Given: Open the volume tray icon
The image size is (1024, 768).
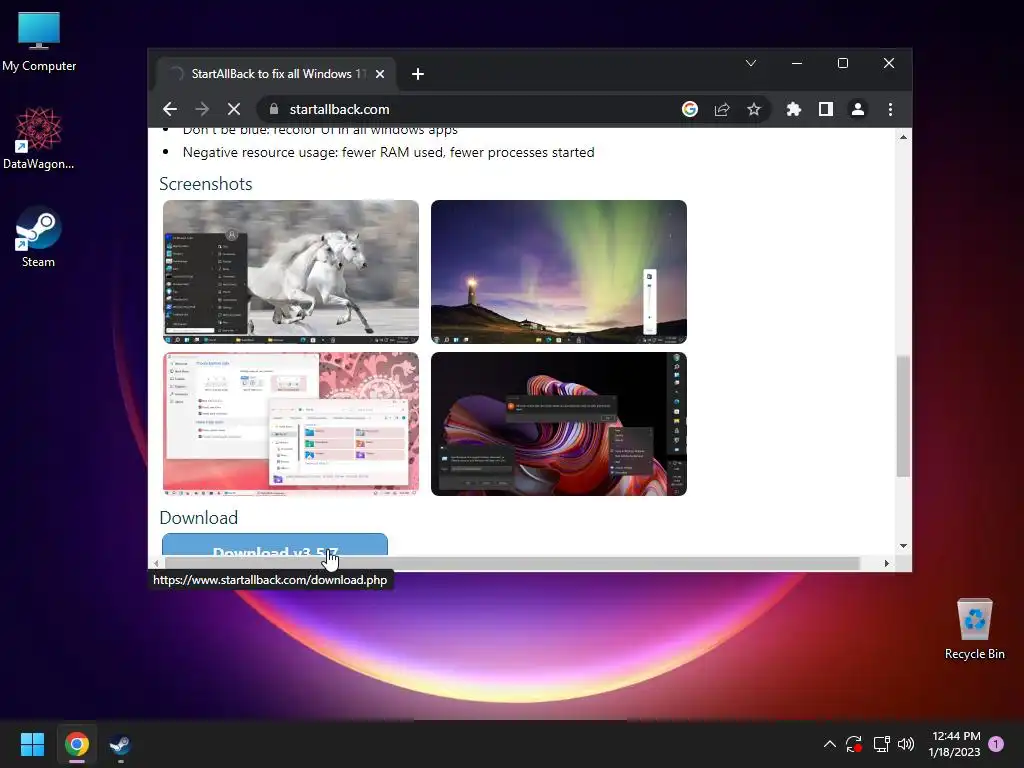Looking at the screenshot, I should [906, 743].
